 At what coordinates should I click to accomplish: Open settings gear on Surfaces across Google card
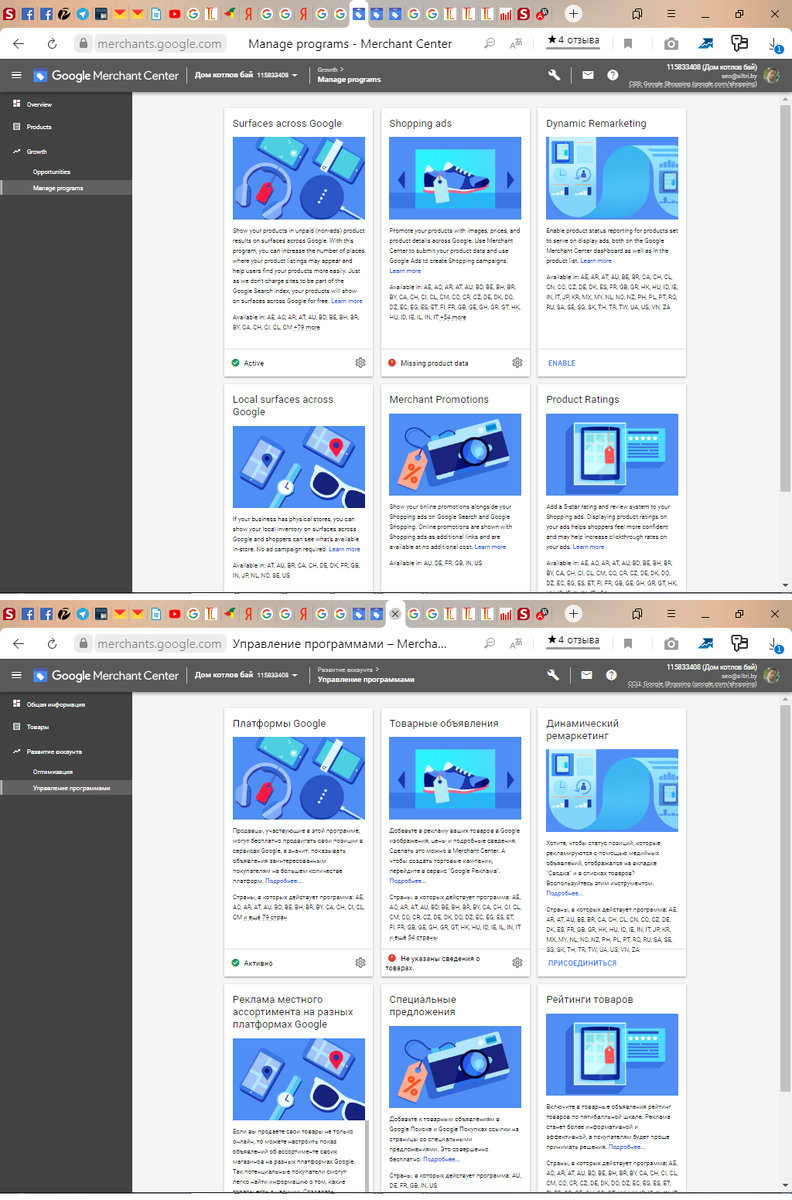[x=360, y=363]
